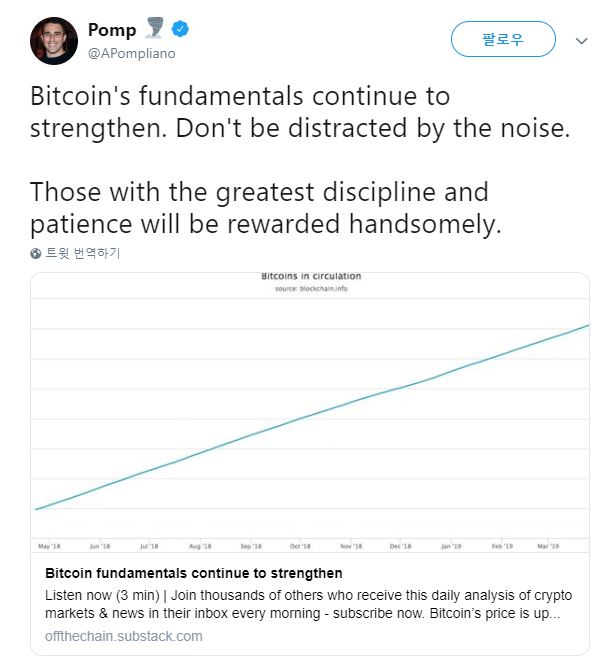Click the Oct '18 axis label

(x=300, y=546)
